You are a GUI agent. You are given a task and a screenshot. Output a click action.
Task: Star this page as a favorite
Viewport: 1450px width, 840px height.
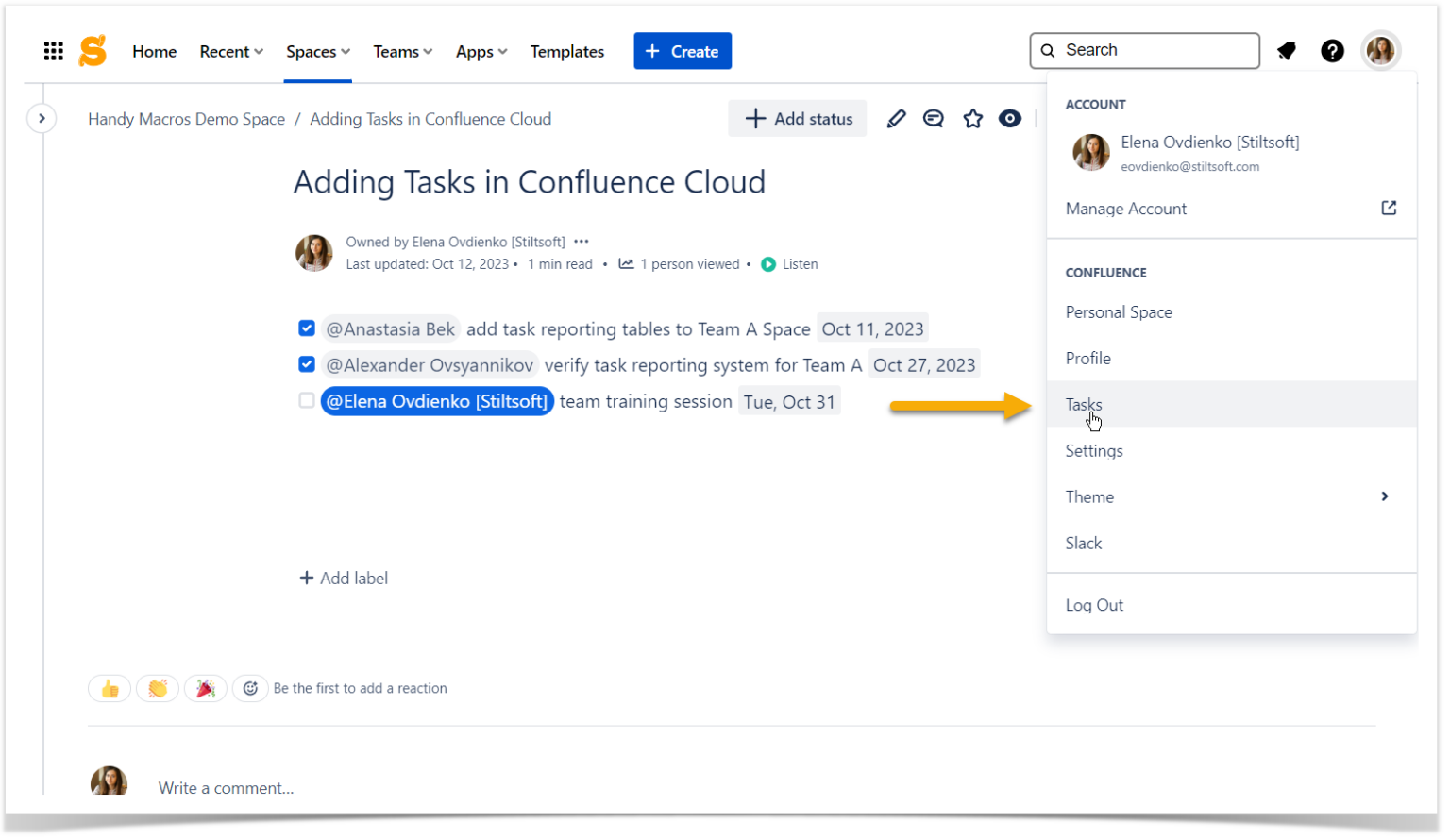(972, 118)
